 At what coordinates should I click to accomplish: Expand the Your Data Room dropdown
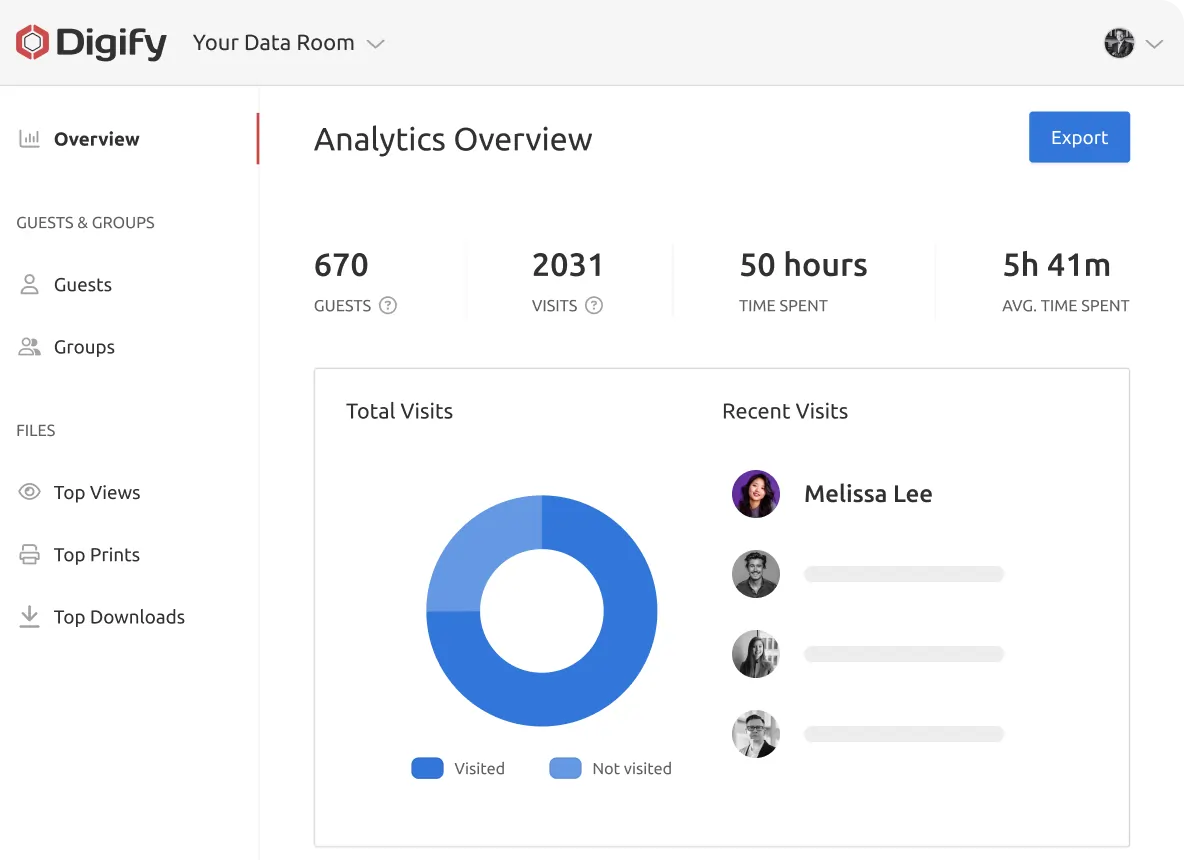coord(376,44)
